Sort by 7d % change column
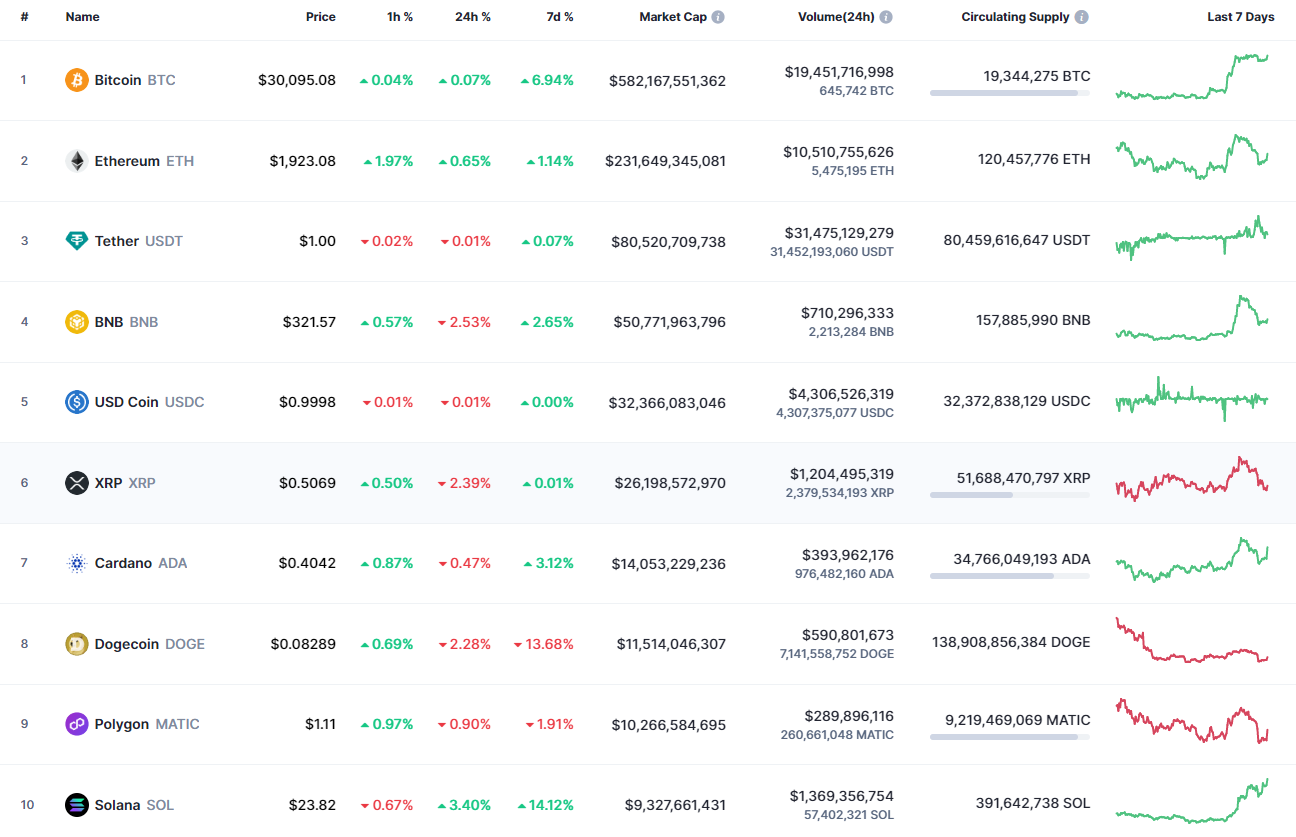This screenshot has height=837, width=1296. (560, 16)
